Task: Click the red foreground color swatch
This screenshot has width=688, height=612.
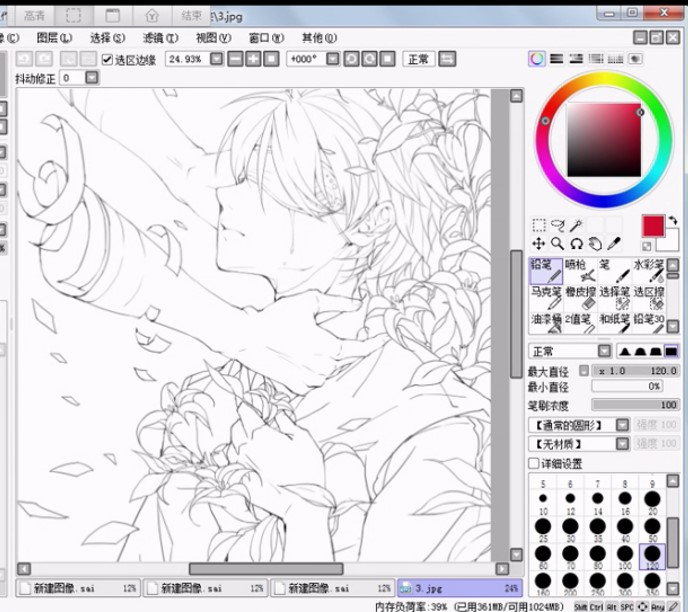Action: pos(653,226)
